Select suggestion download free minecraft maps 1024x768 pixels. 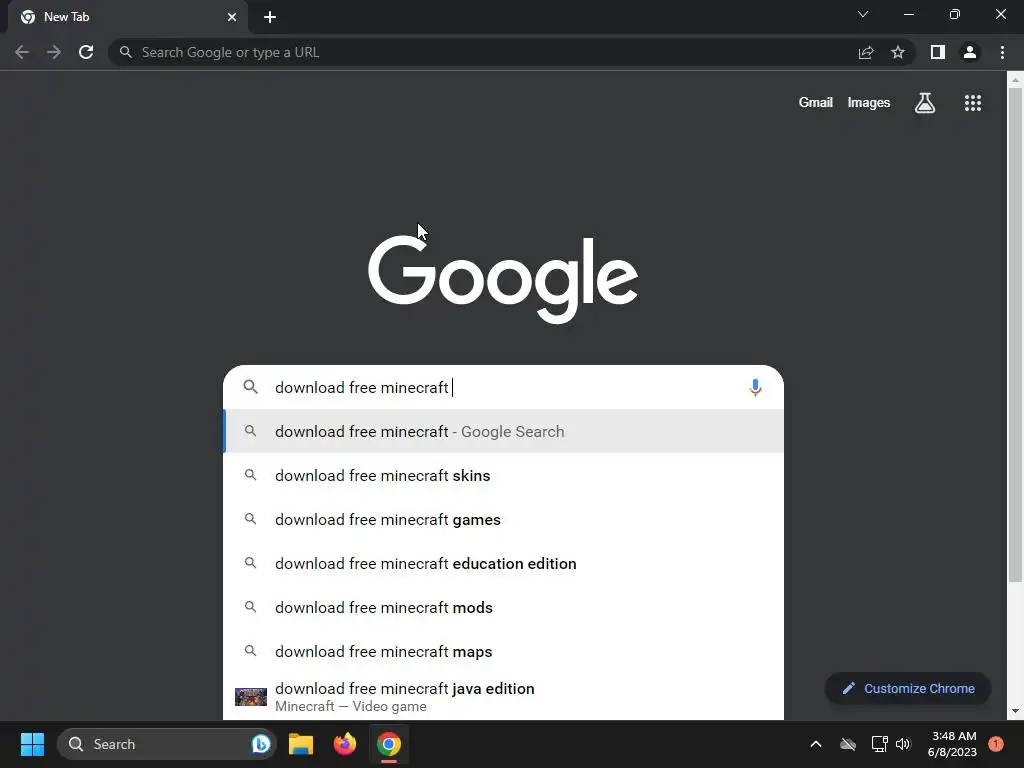coord(504,651)
